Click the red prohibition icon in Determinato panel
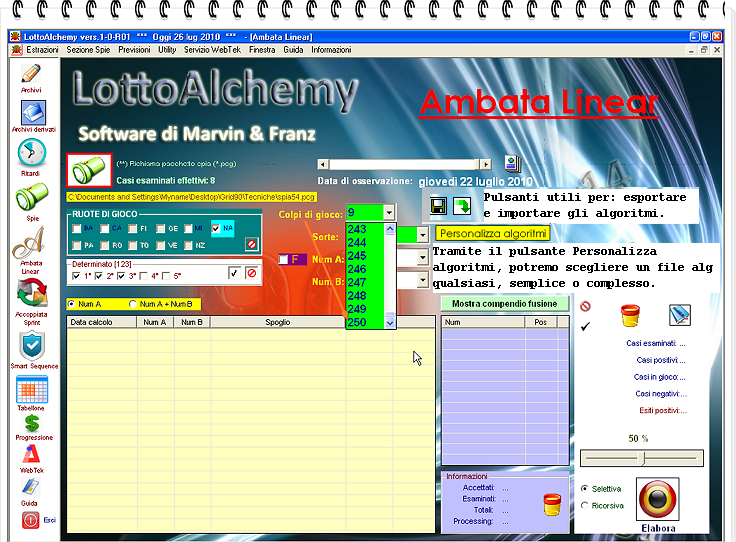 [x=252, y=273]
